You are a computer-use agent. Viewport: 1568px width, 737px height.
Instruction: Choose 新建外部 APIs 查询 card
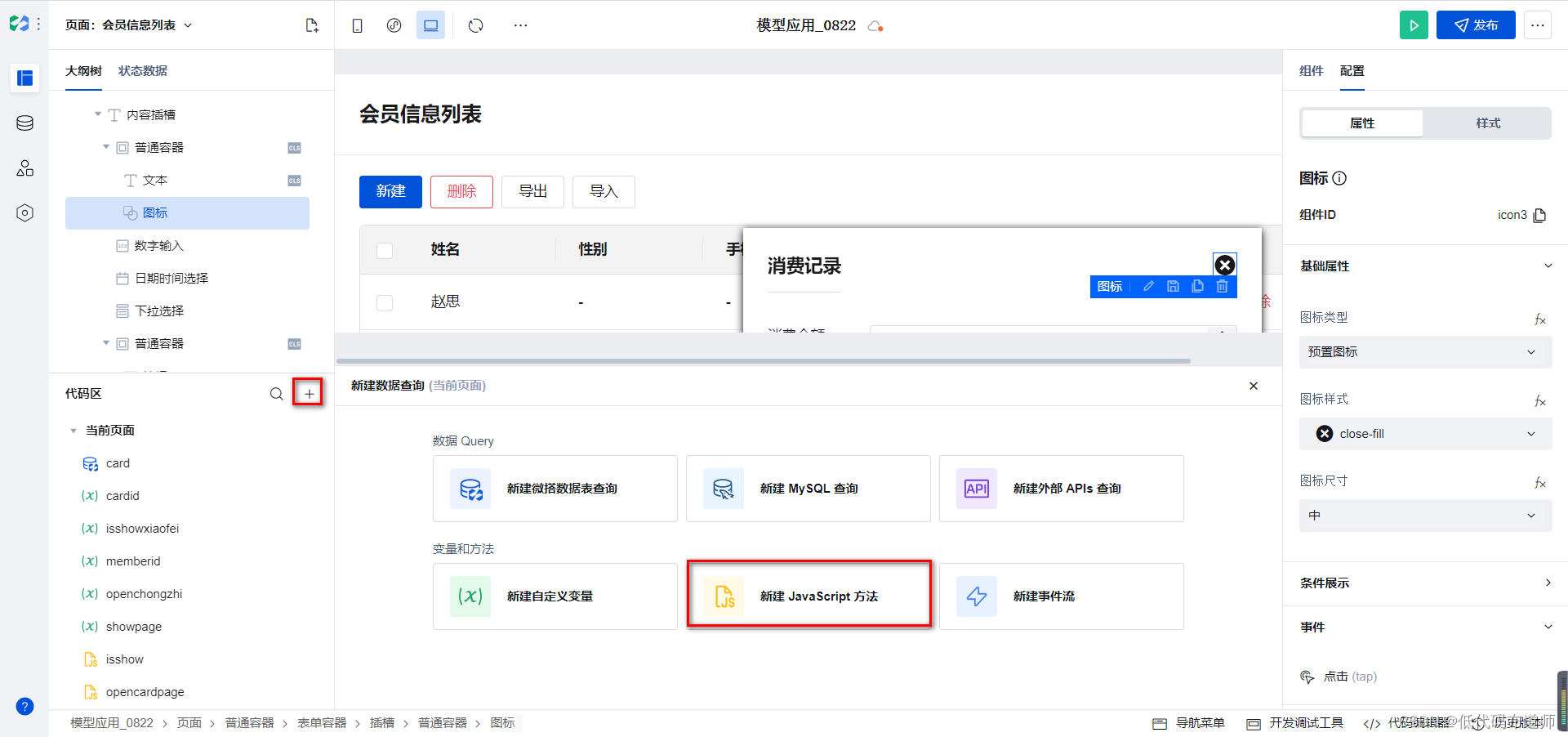(1062, 489)
